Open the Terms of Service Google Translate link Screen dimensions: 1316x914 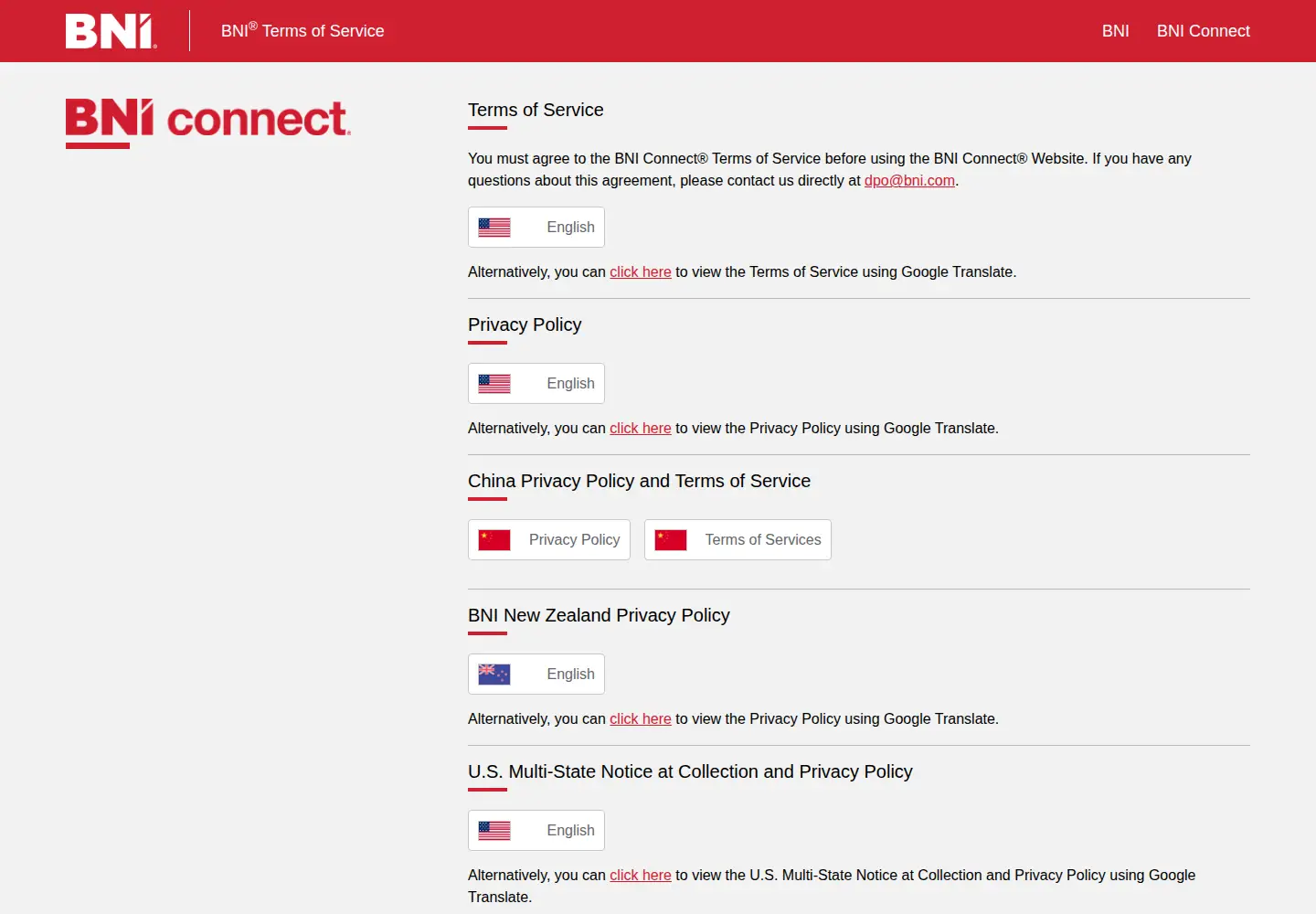pos(641,272)
